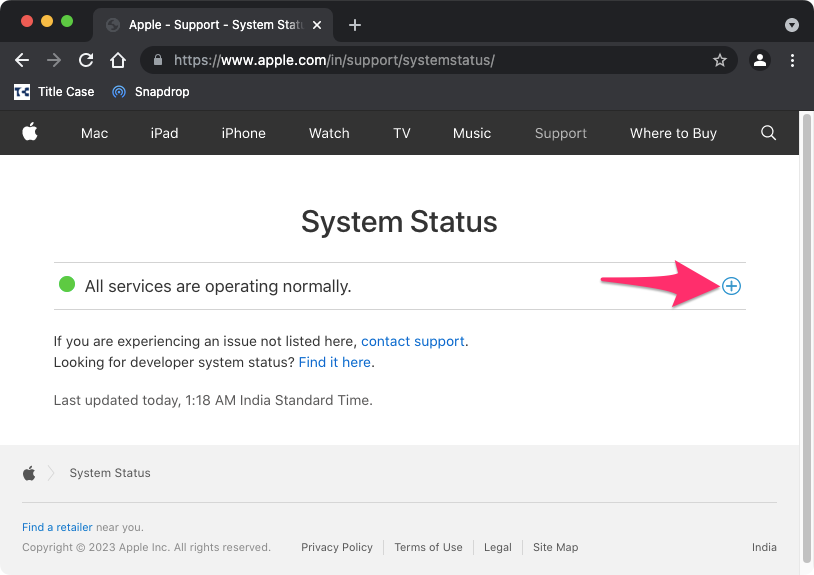Image resolution: width=814 pixels, height=575 pixels.
Task: Click the macOS yellow minimize button
Action: [x=47, y=21]
